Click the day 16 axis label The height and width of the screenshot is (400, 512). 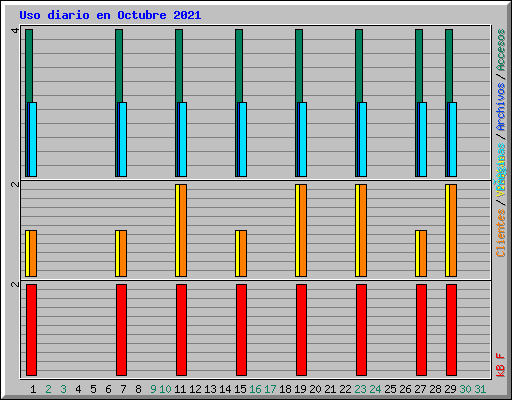point(255,389)
